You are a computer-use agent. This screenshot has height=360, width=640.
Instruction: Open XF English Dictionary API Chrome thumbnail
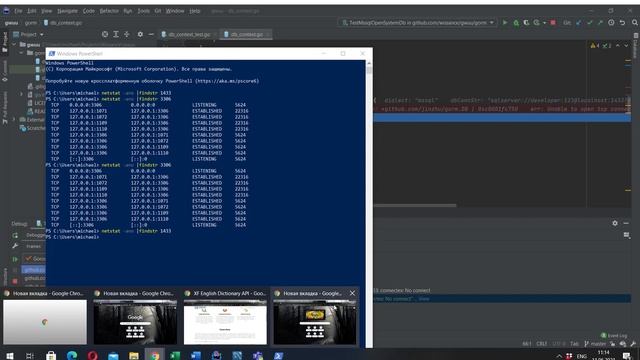tap(225, 317)
